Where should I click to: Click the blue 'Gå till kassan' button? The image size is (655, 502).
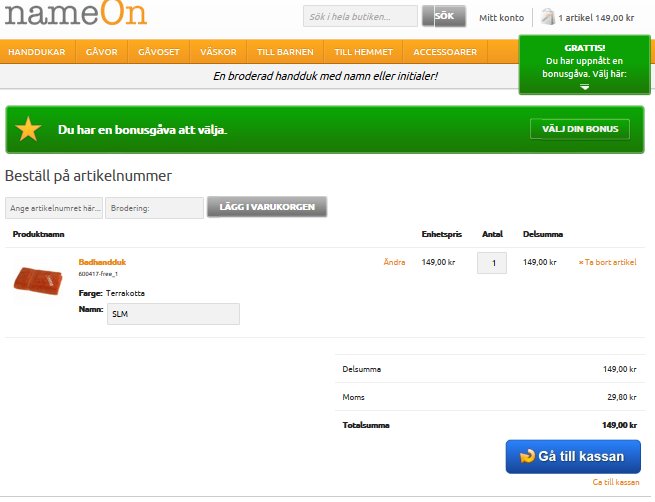click(x=573, y=456)
